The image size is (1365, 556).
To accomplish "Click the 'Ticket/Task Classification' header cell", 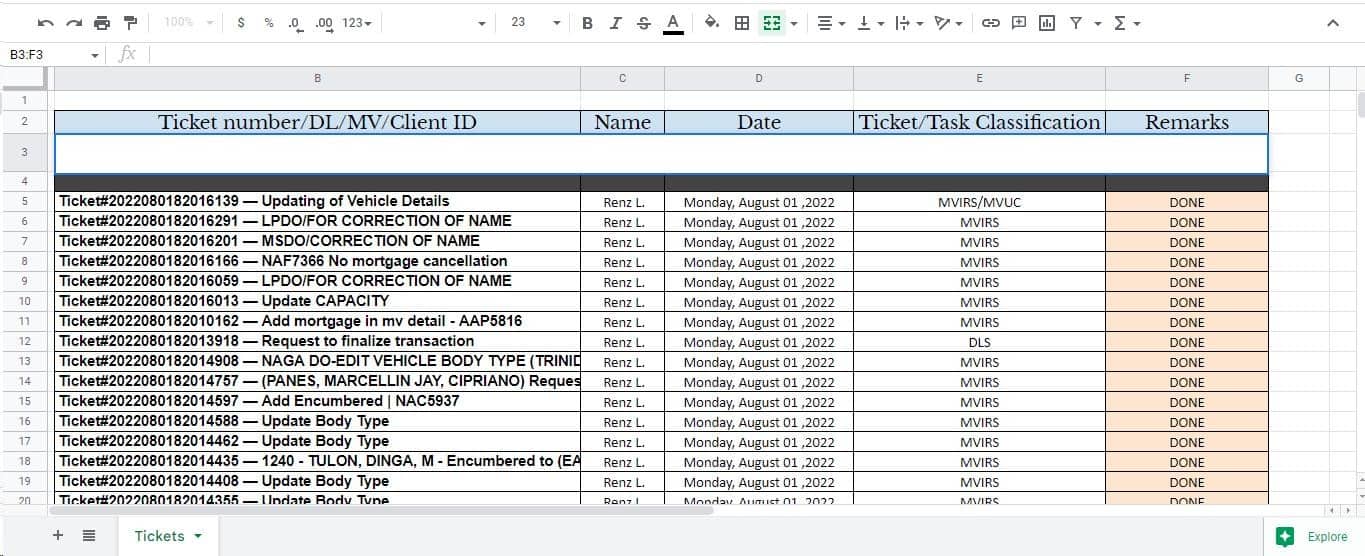I will tap(979, 122).
